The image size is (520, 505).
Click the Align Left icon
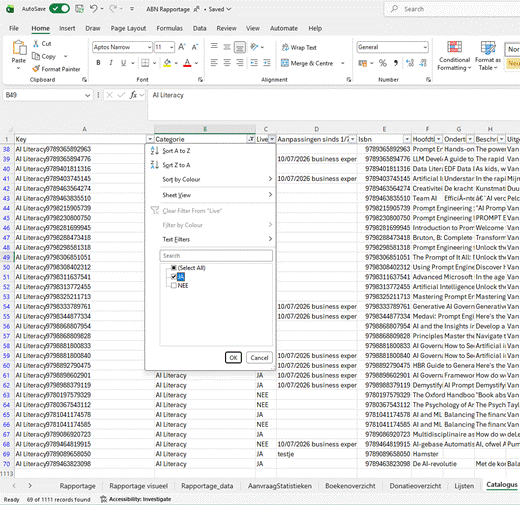(214, 63)
